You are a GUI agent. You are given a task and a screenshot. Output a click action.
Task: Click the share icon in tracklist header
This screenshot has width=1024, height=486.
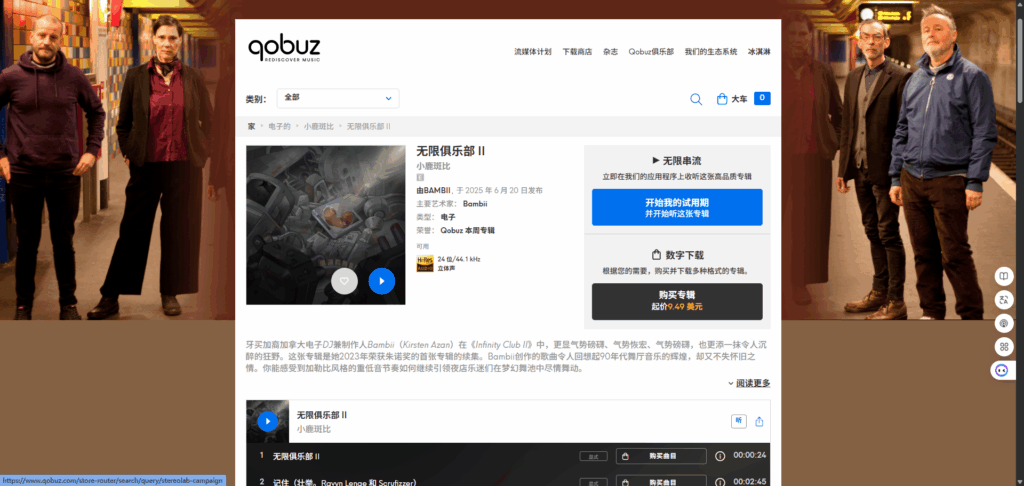pos(759,421)
